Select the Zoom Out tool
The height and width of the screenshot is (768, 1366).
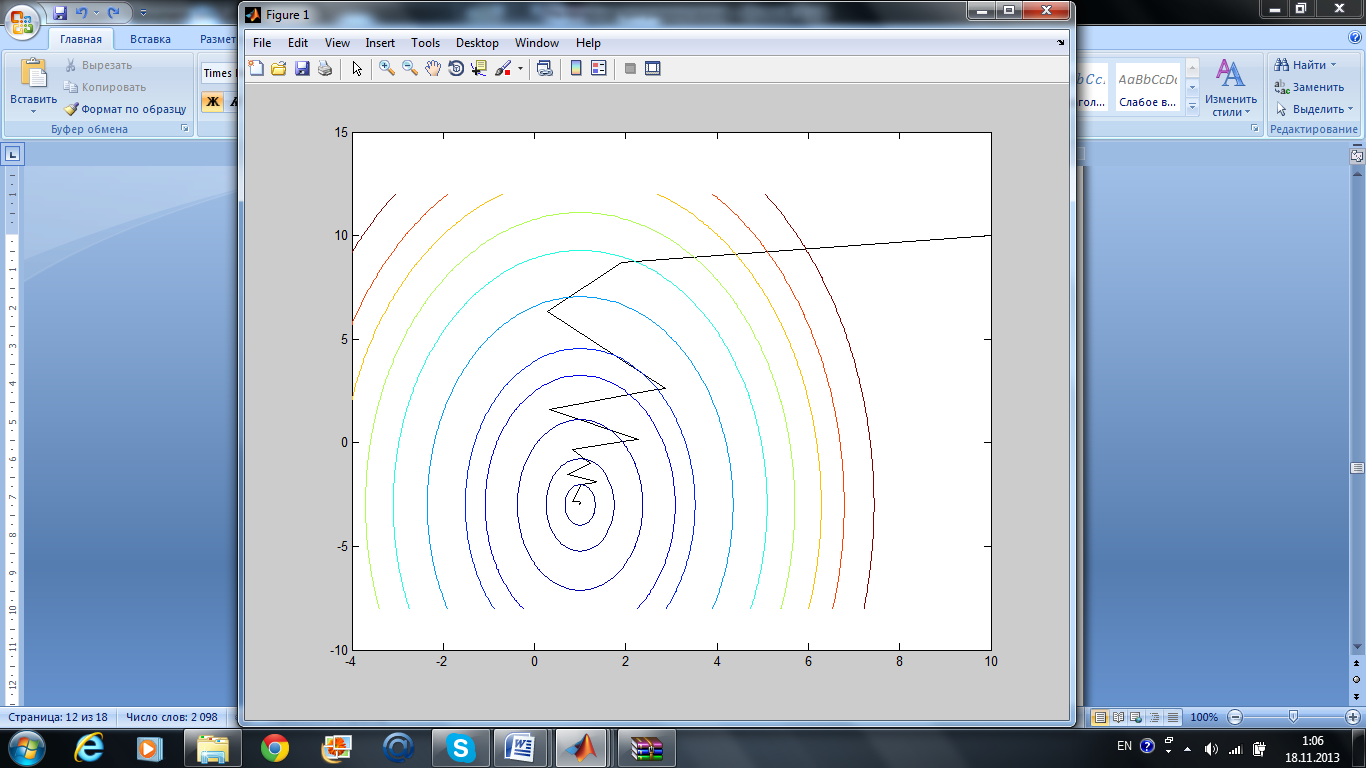point(410,69)
